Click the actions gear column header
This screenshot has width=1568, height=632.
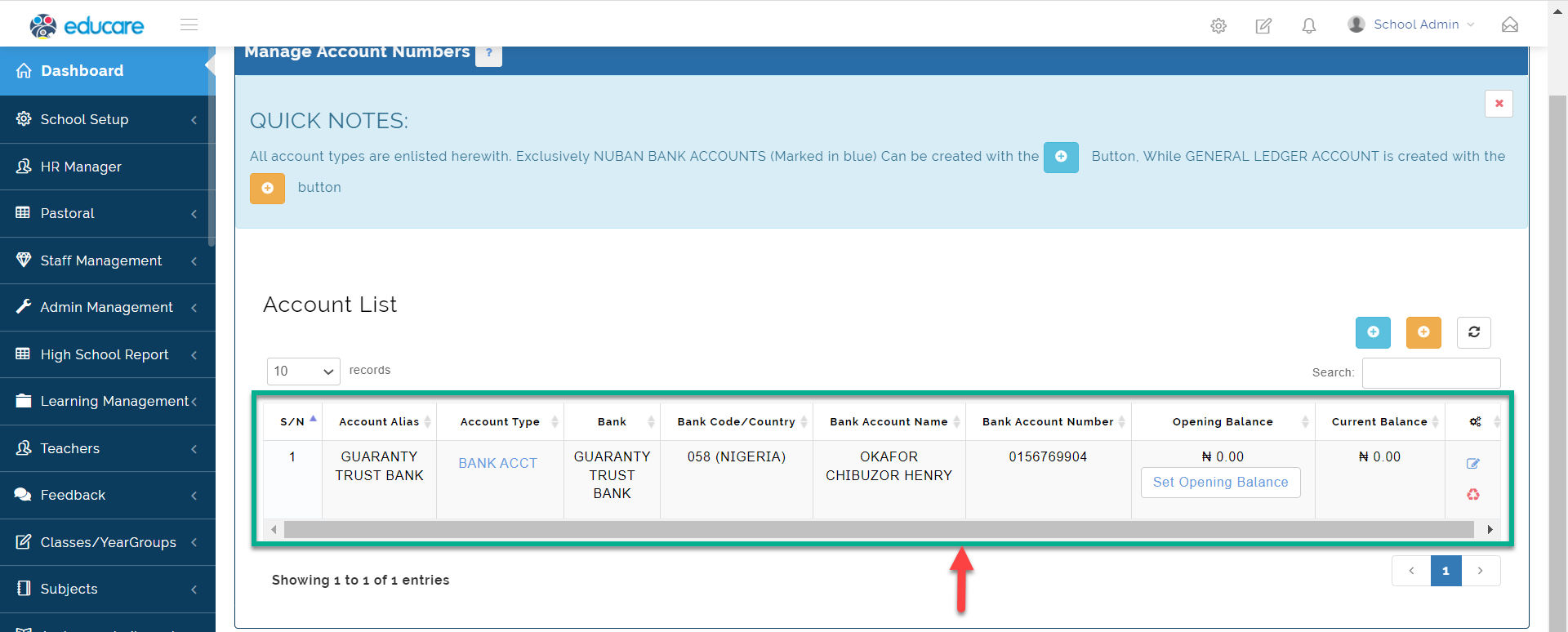pos(1475,422)
